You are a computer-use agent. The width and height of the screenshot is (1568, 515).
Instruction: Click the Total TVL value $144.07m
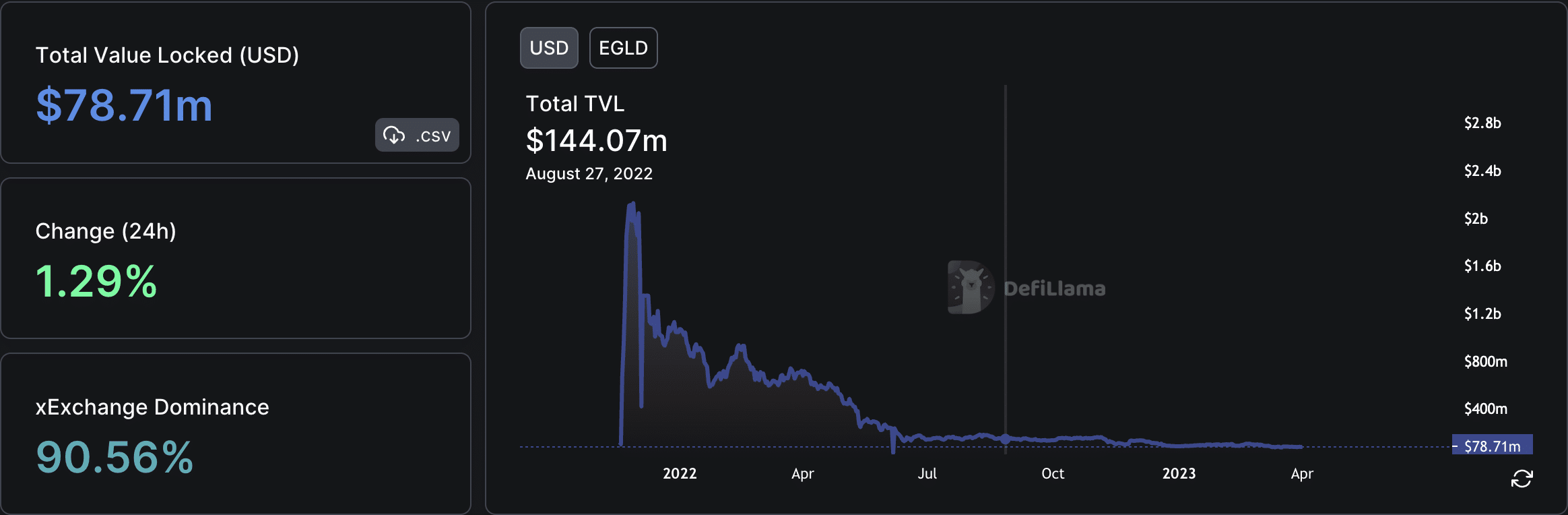pos(596,142)
